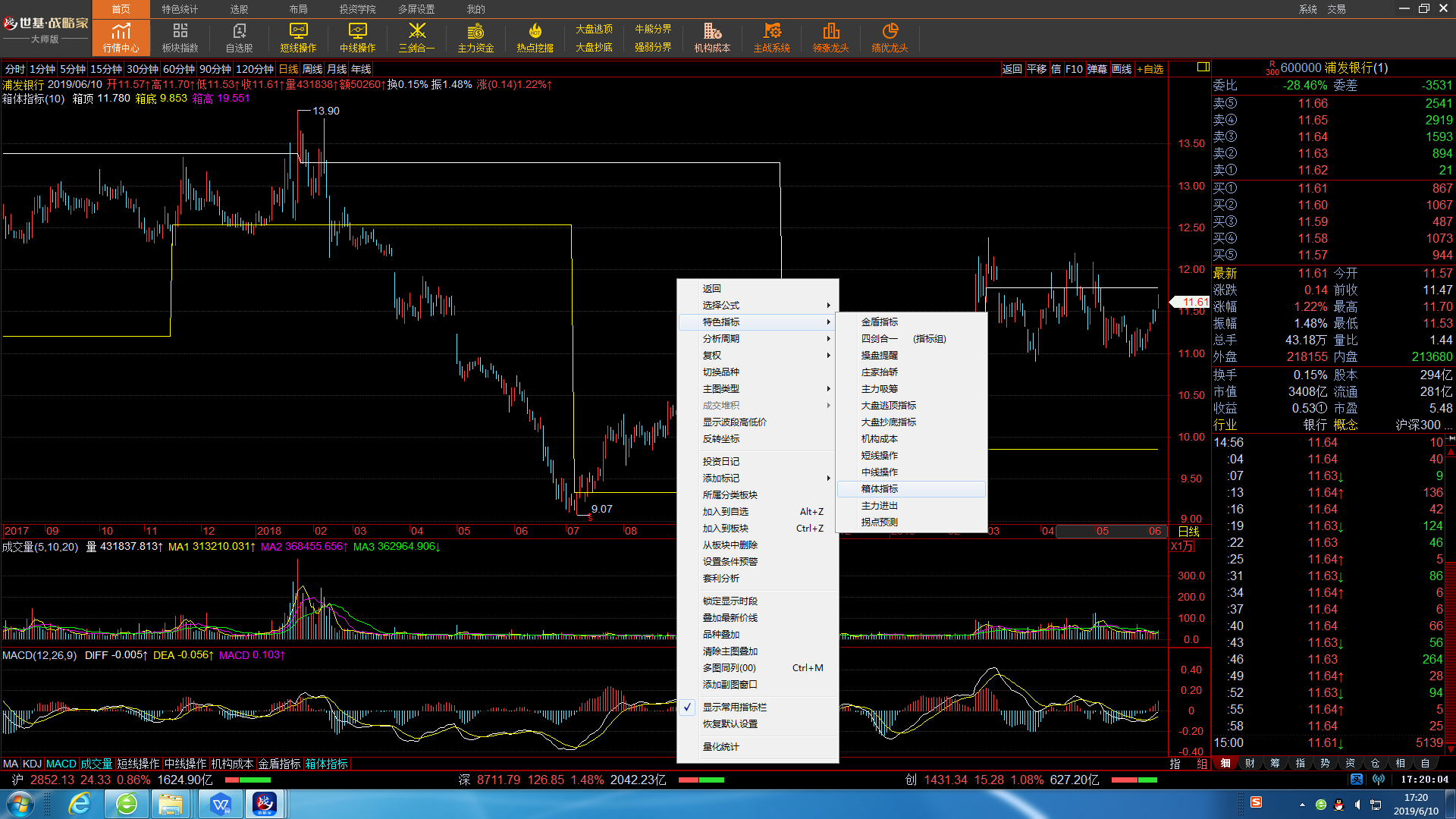Choose 金盾指标 in the submenu
This screenshot has height=819, width=1456.
tap(912, 322)
